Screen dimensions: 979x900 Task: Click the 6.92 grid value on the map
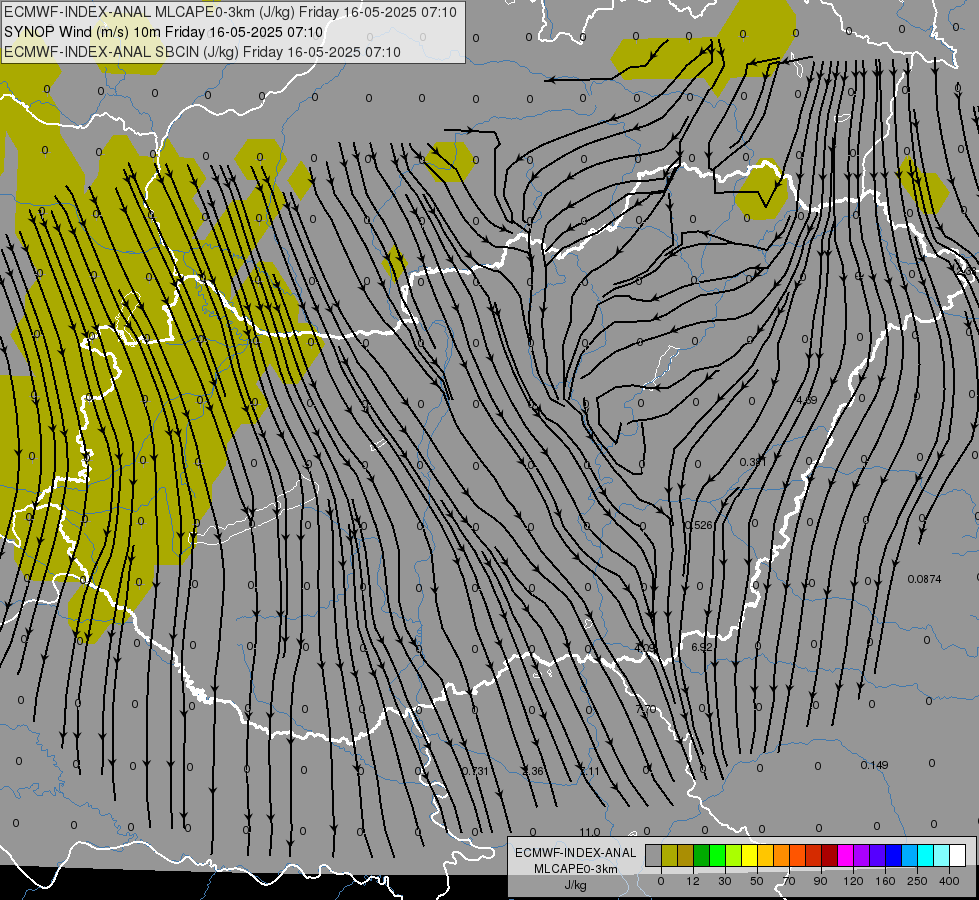[x=702, y=647]
